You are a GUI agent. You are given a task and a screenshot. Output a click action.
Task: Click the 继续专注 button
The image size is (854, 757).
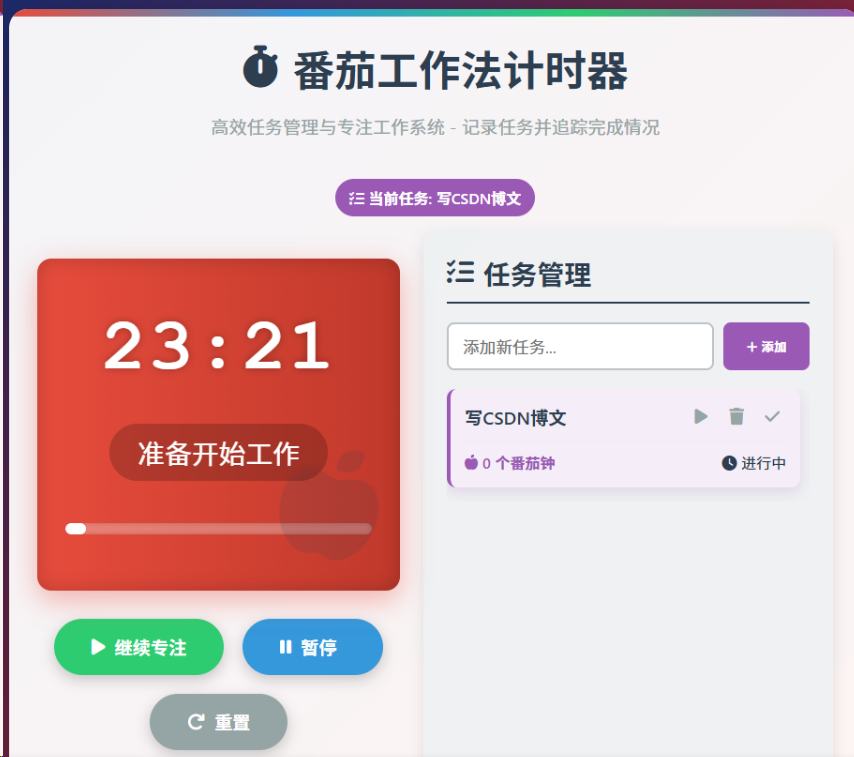(139, 647)
